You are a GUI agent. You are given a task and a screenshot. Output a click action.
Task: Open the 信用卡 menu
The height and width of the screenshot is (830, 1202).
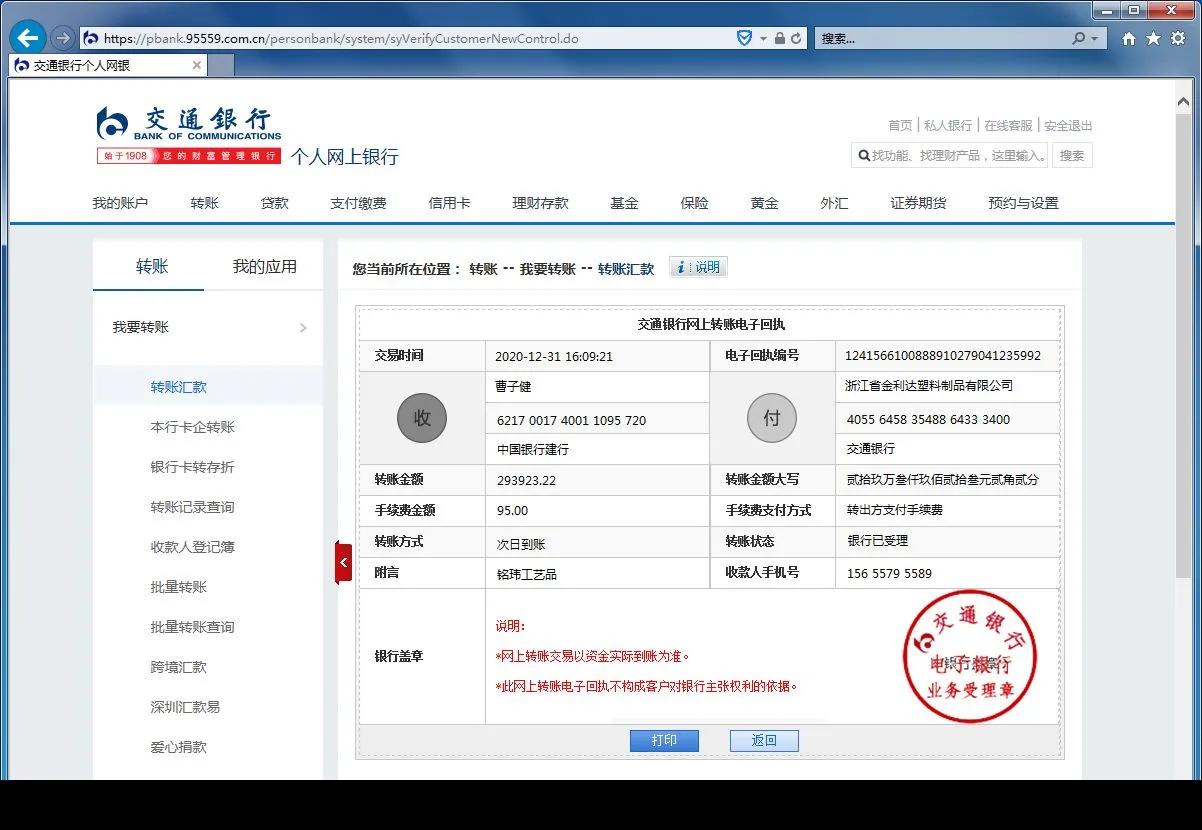(x=449, y=203)
